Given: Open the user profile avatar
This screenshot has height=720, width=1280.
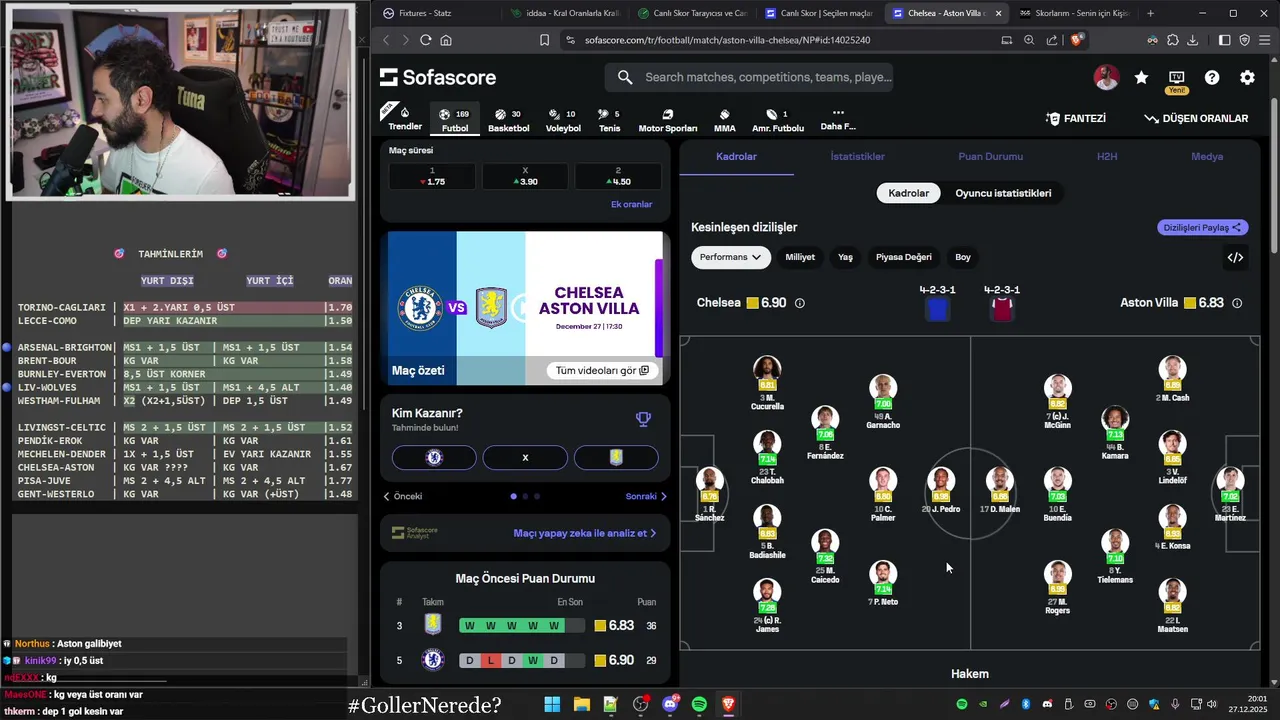Looking at the screenshot, I should [1106, 77].
